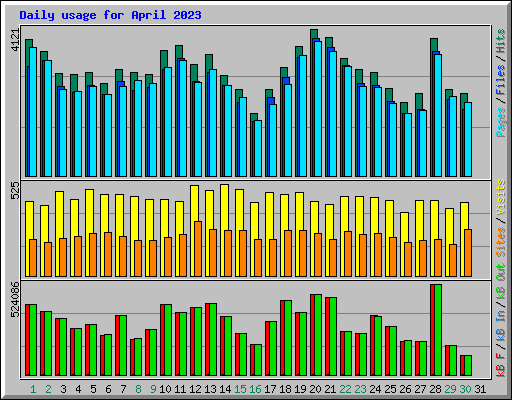Click day label 6 on the axis

click(x=108, y=389)
